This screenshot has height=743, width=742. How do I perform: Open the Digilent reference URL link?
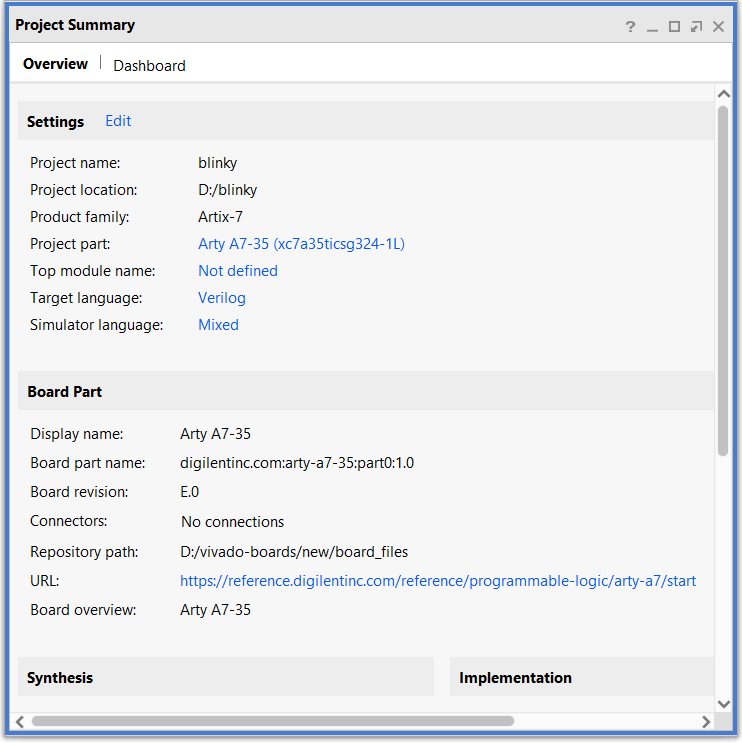[x=438, y=581]
